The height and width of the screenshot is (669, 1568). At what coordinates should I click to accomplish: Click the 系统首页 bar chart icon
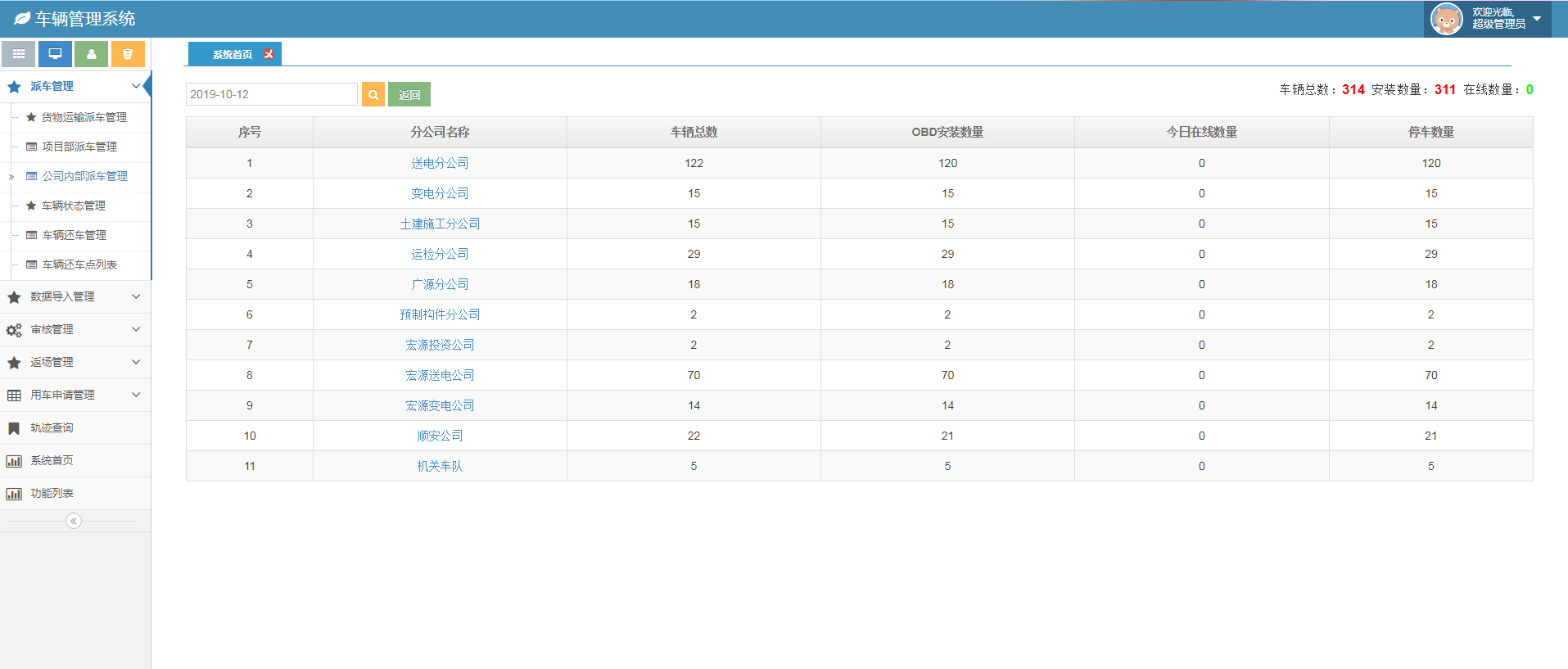click(x=14, y=461)
